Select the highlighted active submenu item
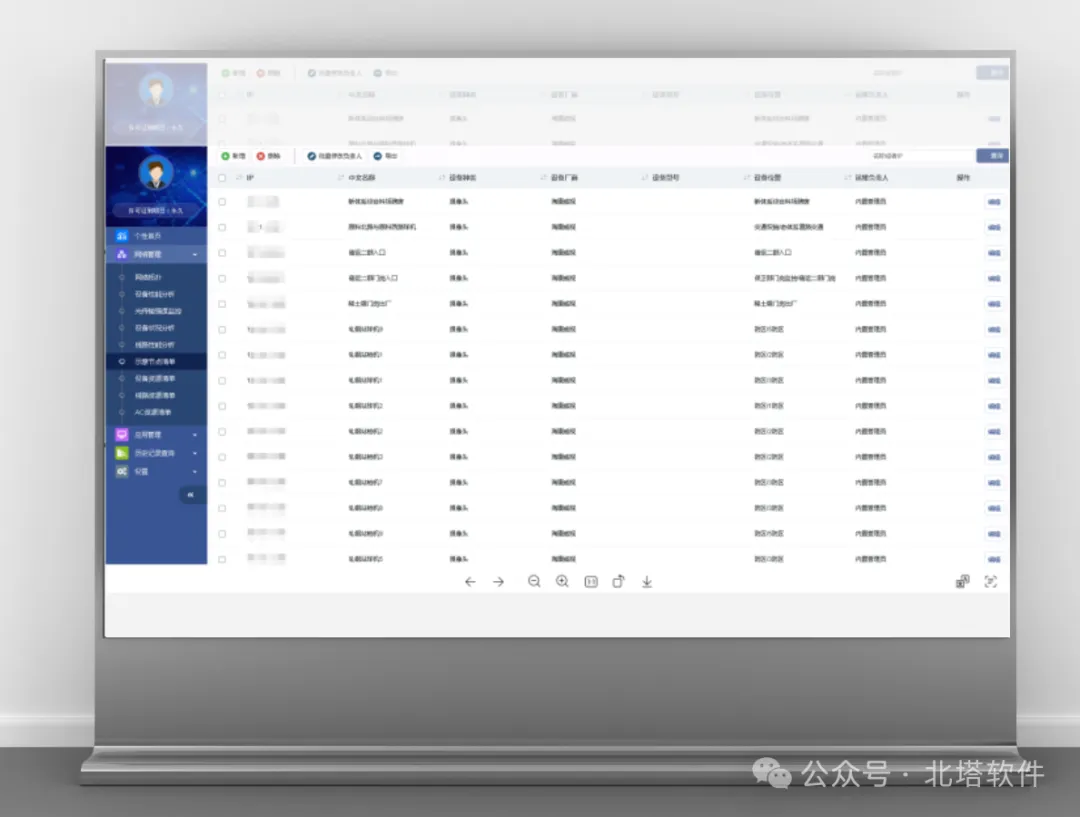The width and height of the screenshot is (1080, 817). pyautogui.click(x=156, y=362)
